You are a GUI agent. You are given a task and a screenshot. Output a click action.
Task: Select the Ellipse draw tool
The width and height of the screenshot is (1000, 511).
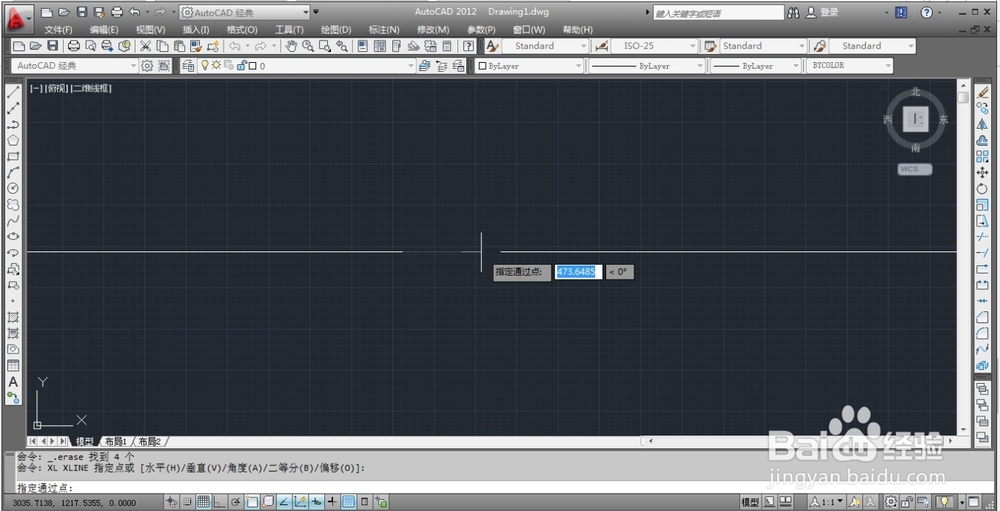(13, 236)
